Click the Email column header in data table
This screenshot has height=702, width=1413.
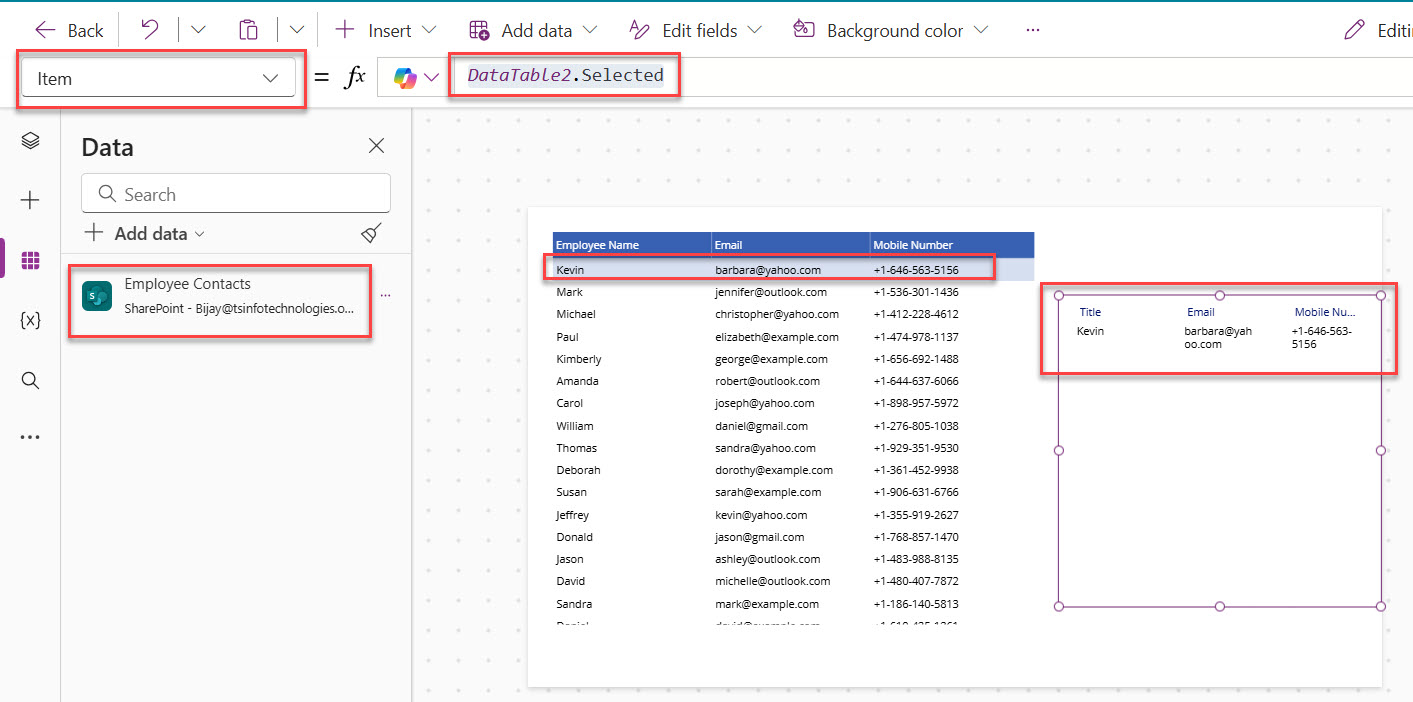pyautogui.click(x=791, y=245)
